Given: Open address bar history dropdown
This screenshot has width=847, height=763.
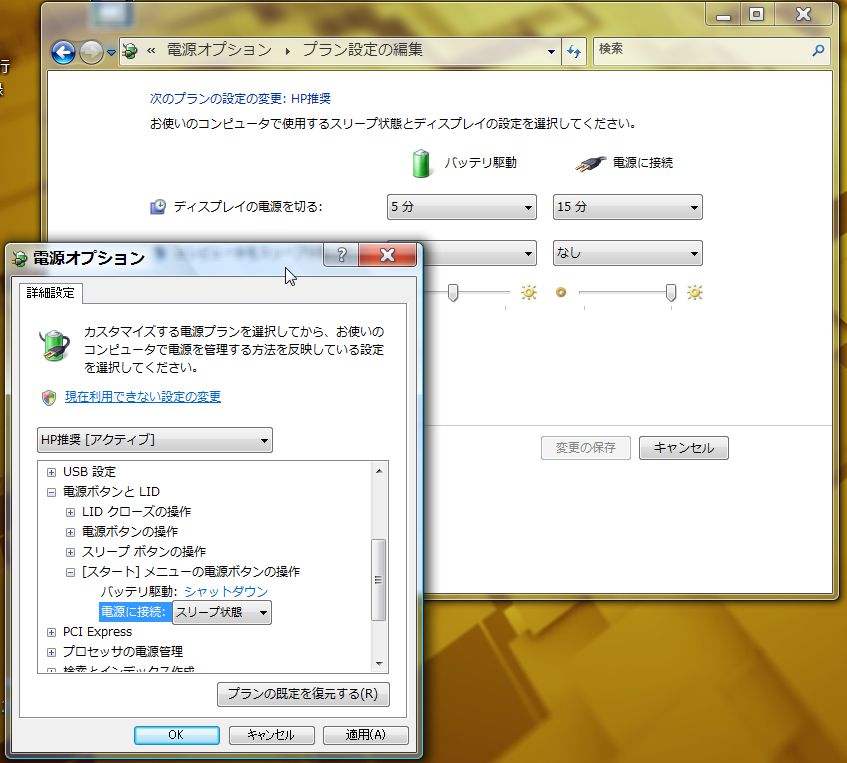Looking at the screenshot, I should [551, 52].
